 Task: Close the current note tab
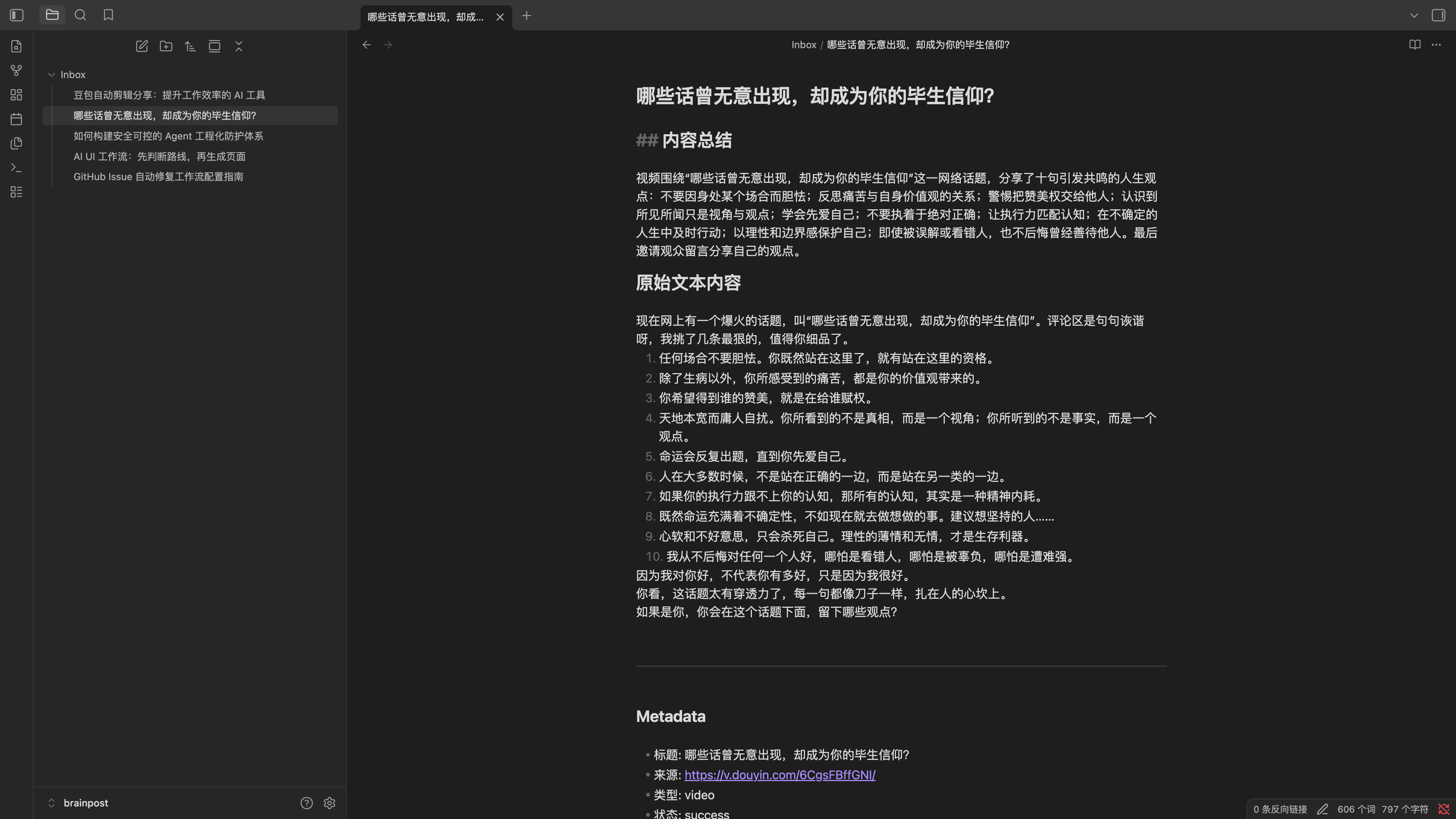(500, 17)
